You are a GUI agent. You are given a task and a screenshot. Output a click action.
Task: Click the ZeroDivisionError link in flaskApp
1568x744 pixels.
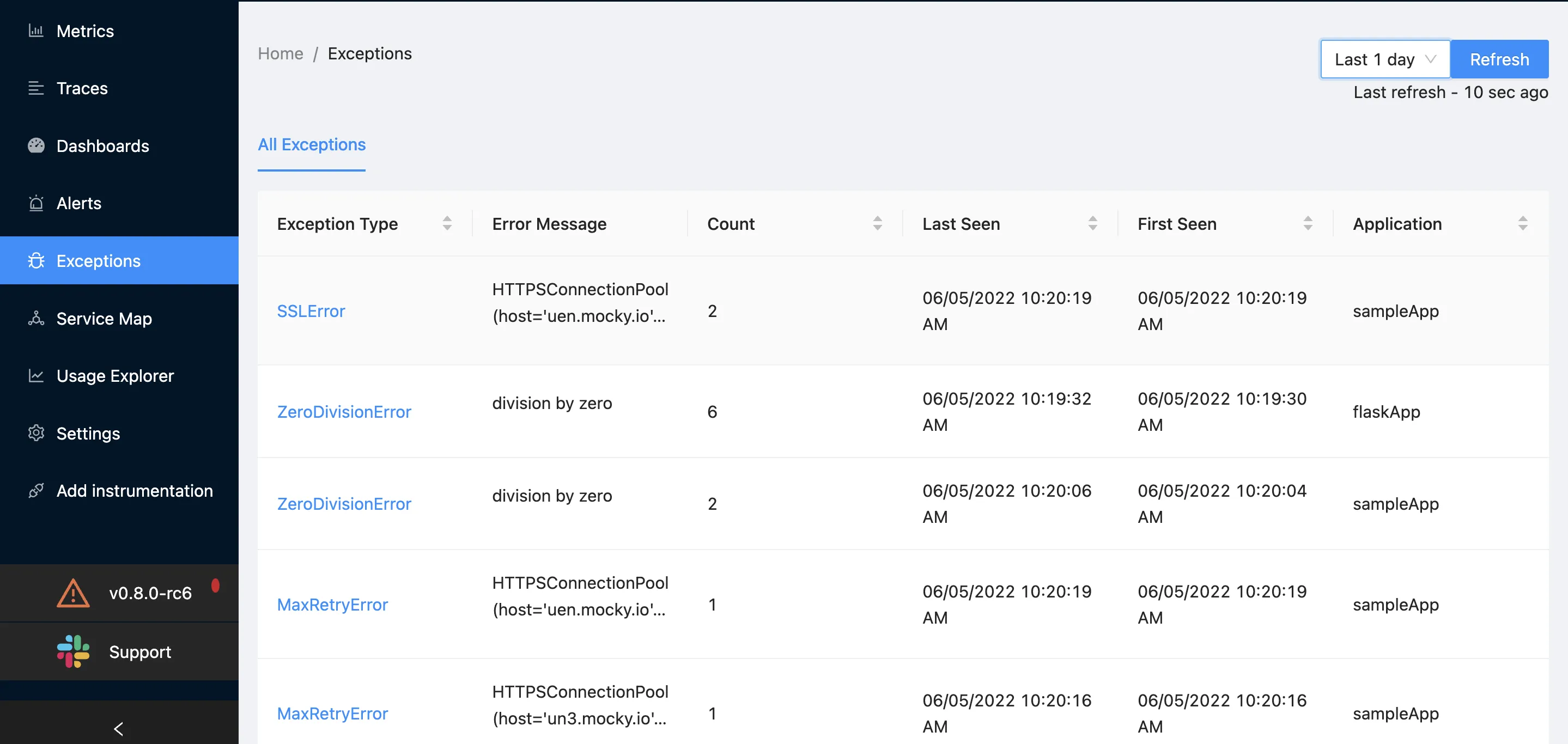(344, 410)
